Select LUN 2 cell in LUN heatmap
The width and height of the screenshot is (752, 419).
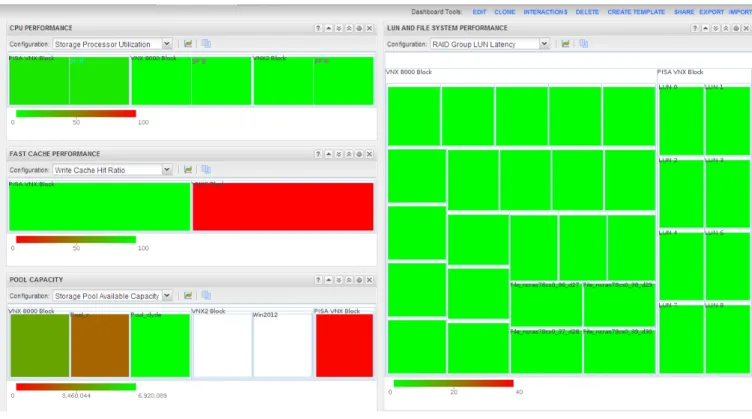click(x=681, y=194)
